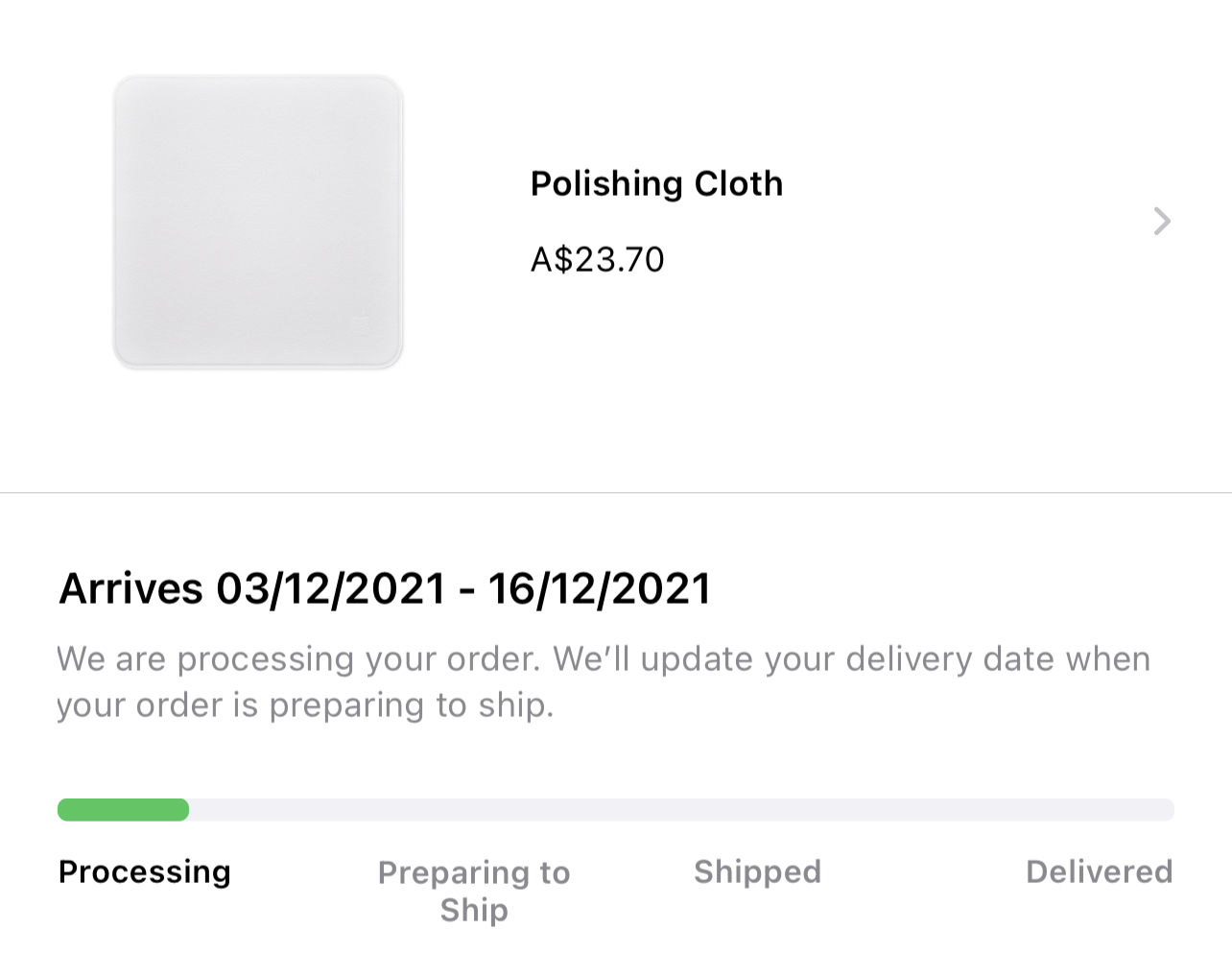Click progress bar track above Preparing to Ship
This screenshot has height=977, width=1232.
coord(474,810)
